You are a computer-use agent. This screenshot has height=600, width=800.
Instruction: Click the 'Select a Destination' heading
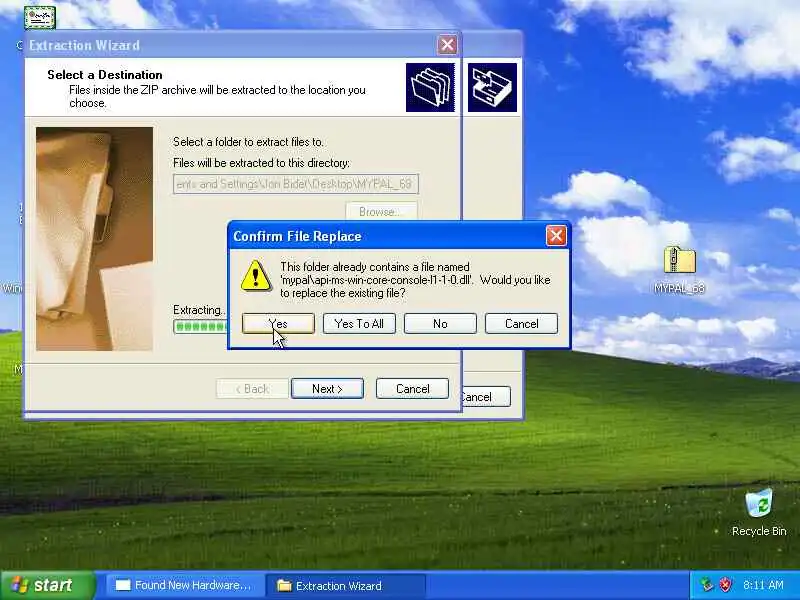105,74
